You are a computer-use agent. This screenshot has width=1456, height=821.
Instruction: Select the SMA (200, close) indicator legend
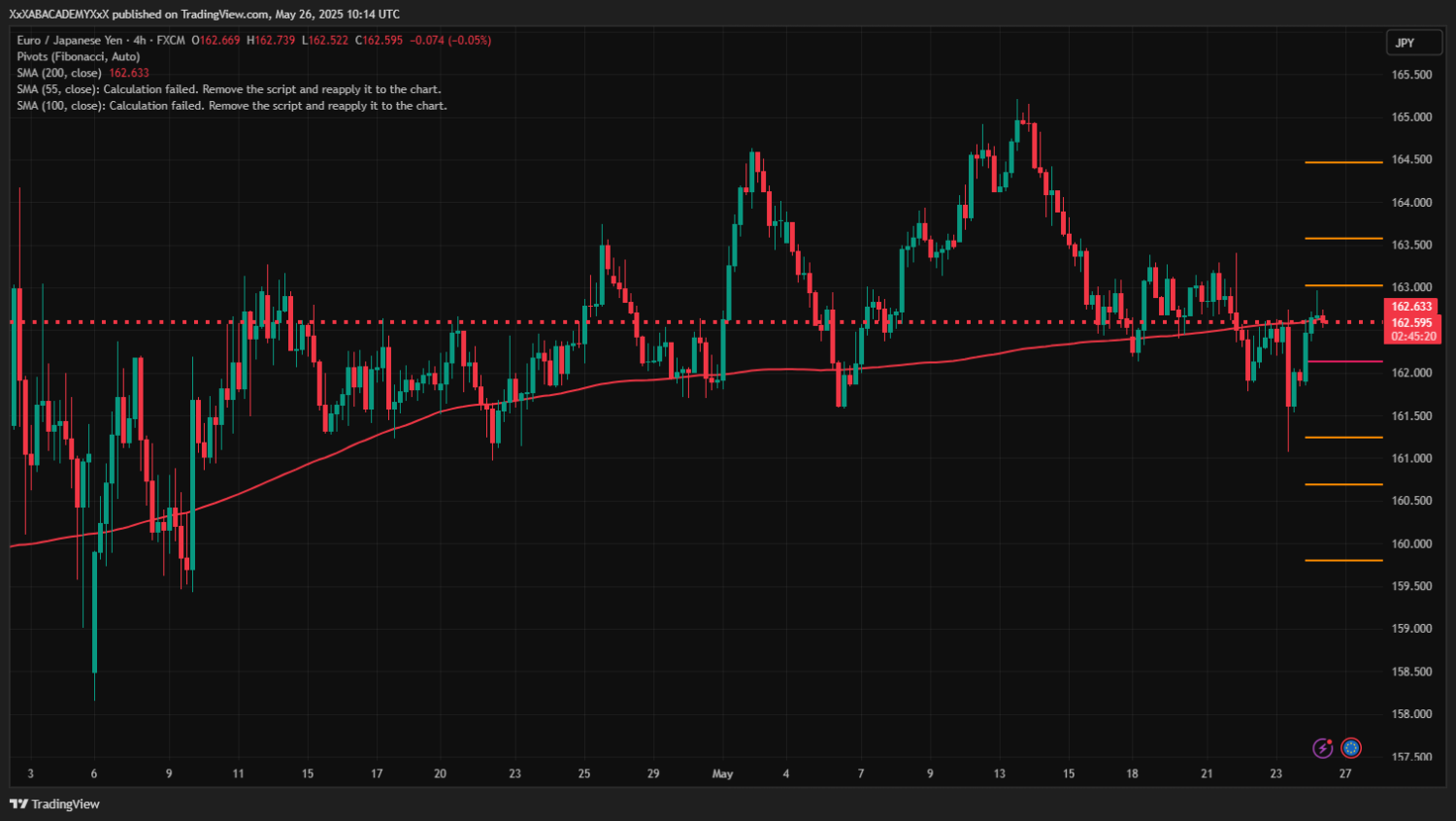tap(59, 73)
